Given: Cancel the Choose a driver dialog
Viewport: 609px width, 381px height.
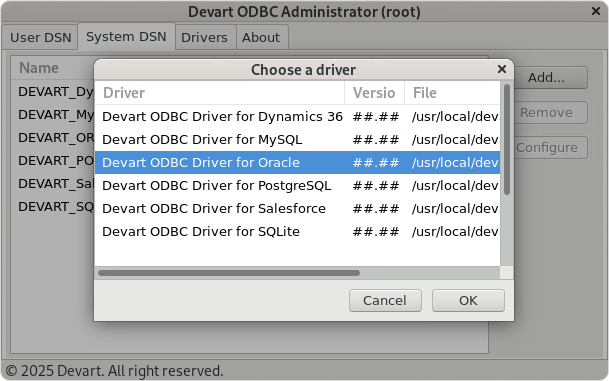Looking at the screenshot, I should coord(385,300).
